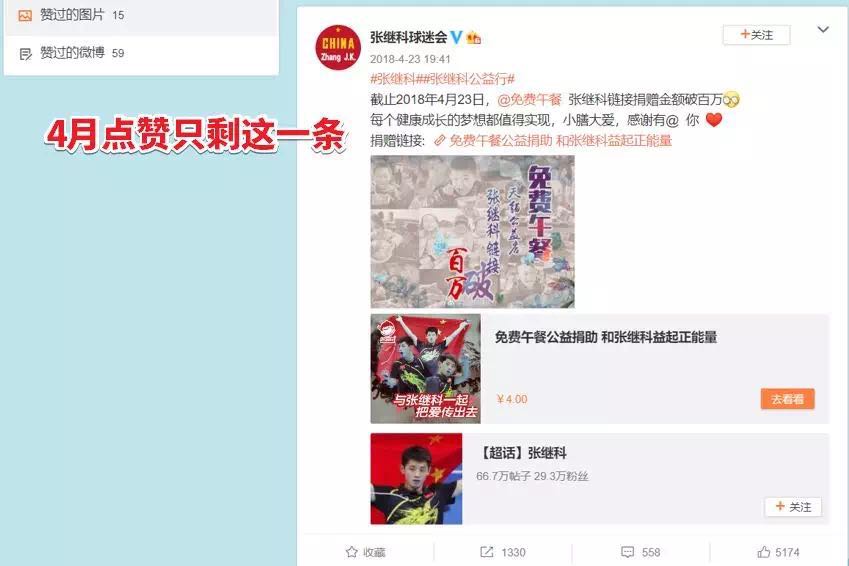Open the liked pictures icon 赞过的图片
Screen dimensions: 849x566
pyautogui.click(x=25, y=15)
